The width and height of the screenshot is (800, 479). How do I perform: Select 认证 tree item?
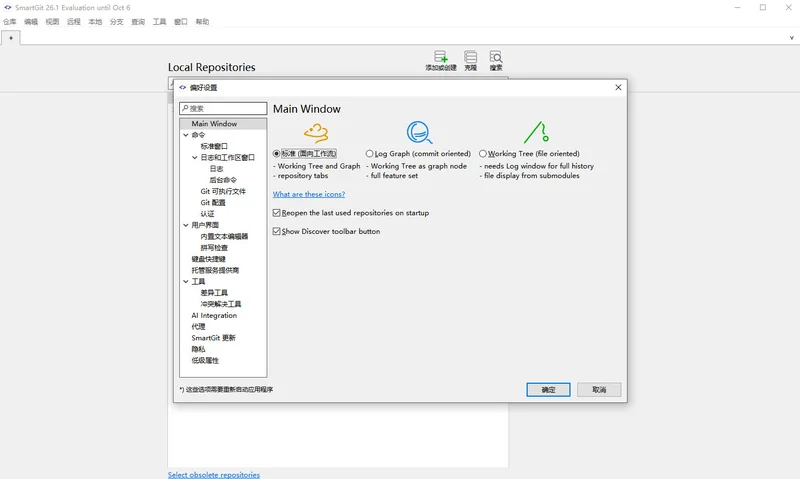tap(207, 214)
